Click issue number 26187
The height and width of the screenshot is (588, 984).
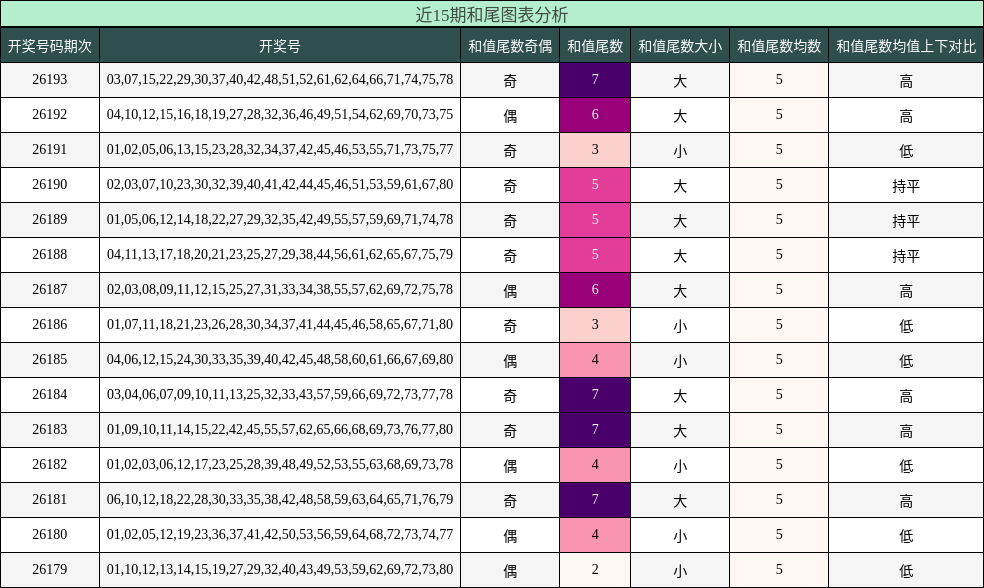[x=50, y=290]
